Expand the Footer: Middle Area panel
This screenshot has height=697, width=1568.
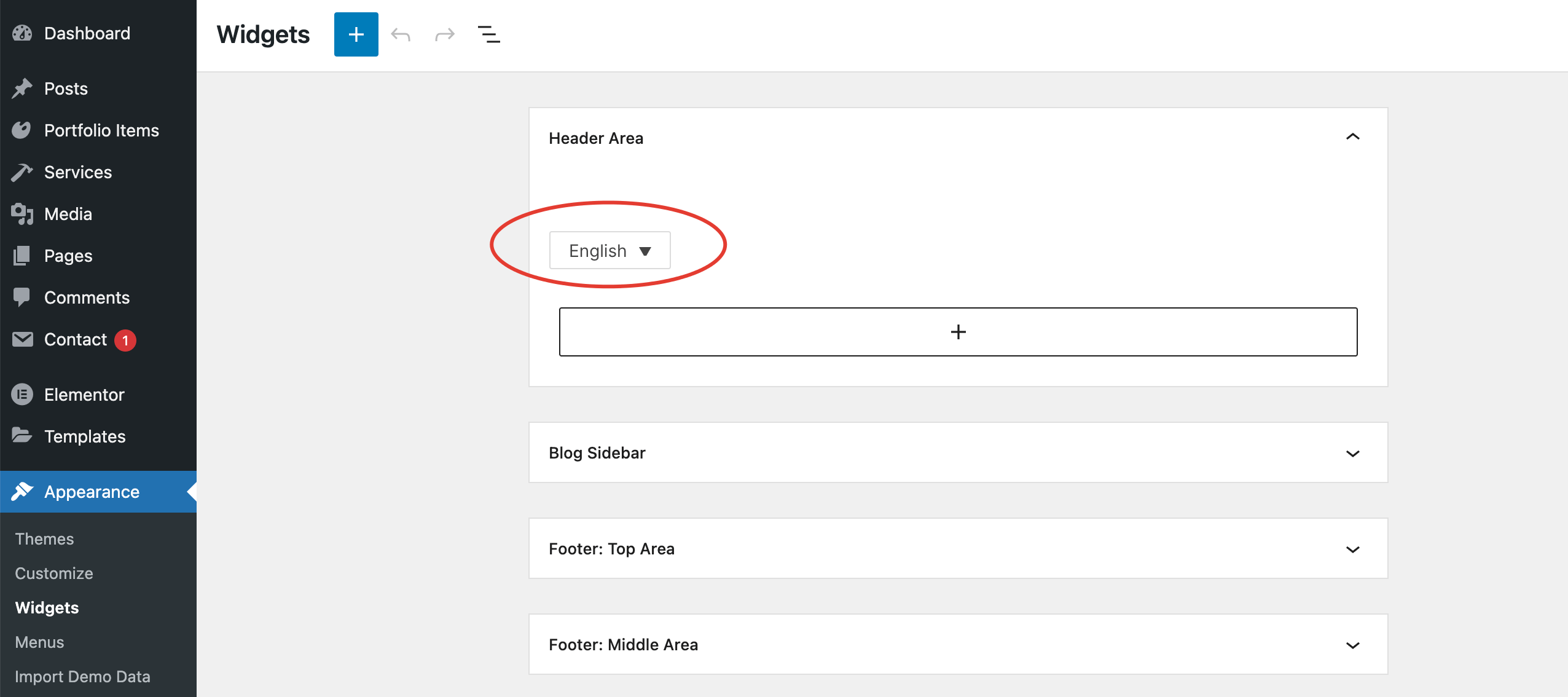tap(1352, 645)
